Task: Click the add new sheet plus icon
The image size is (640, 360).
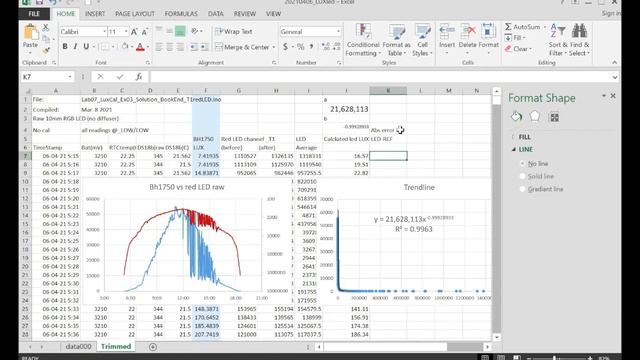Action: [x=153, y=347]
